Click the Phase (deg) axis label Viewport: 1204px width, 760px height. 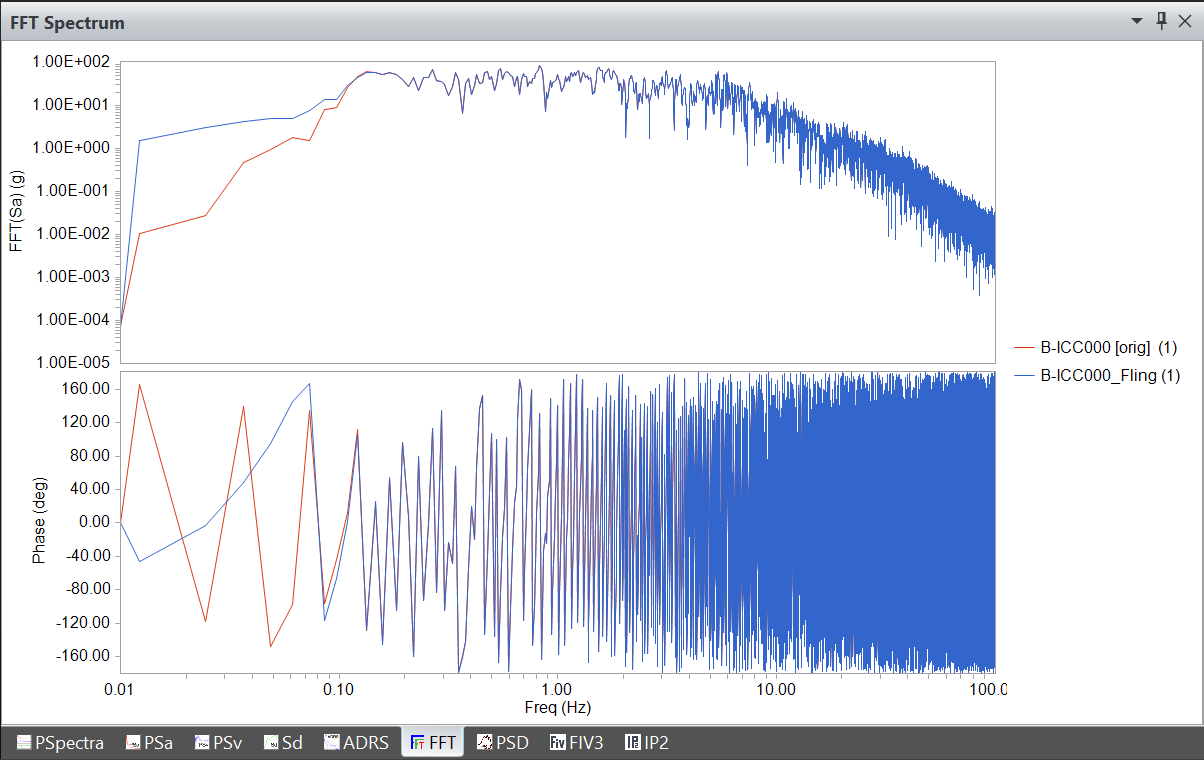(39, 521)
